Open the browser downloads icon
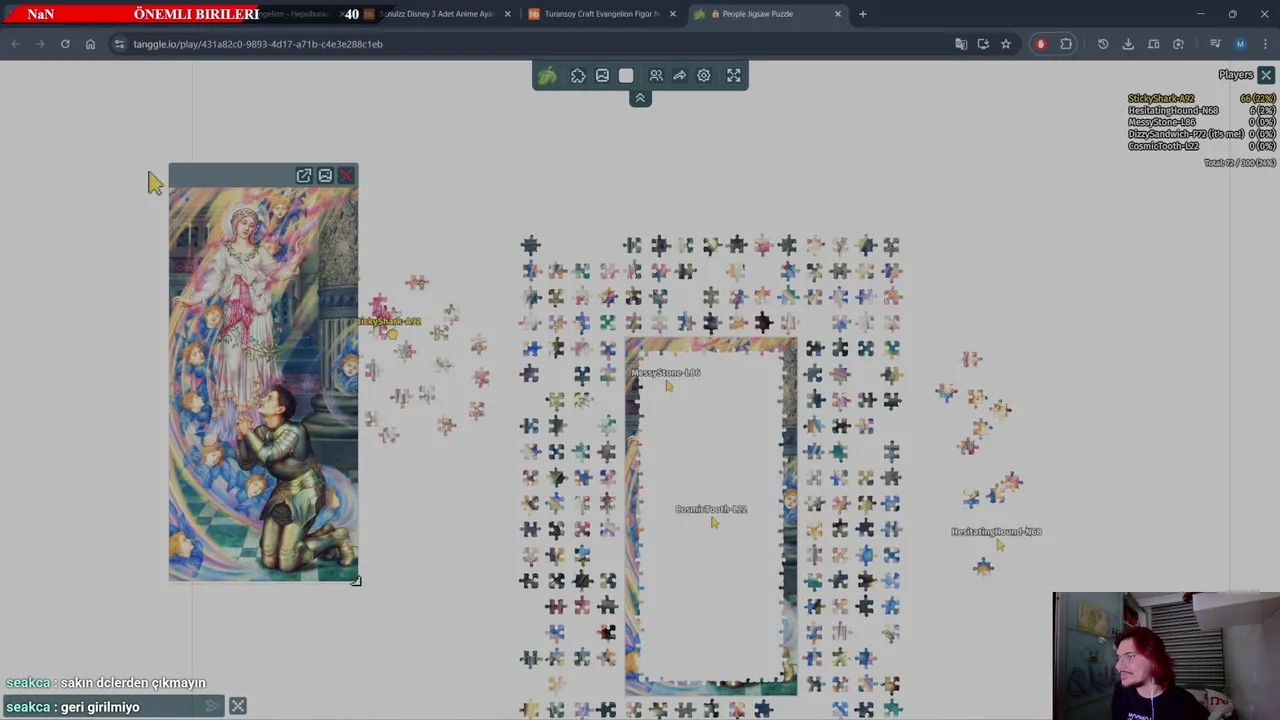Screen dimensions: 1280x720 [1128, 44]
